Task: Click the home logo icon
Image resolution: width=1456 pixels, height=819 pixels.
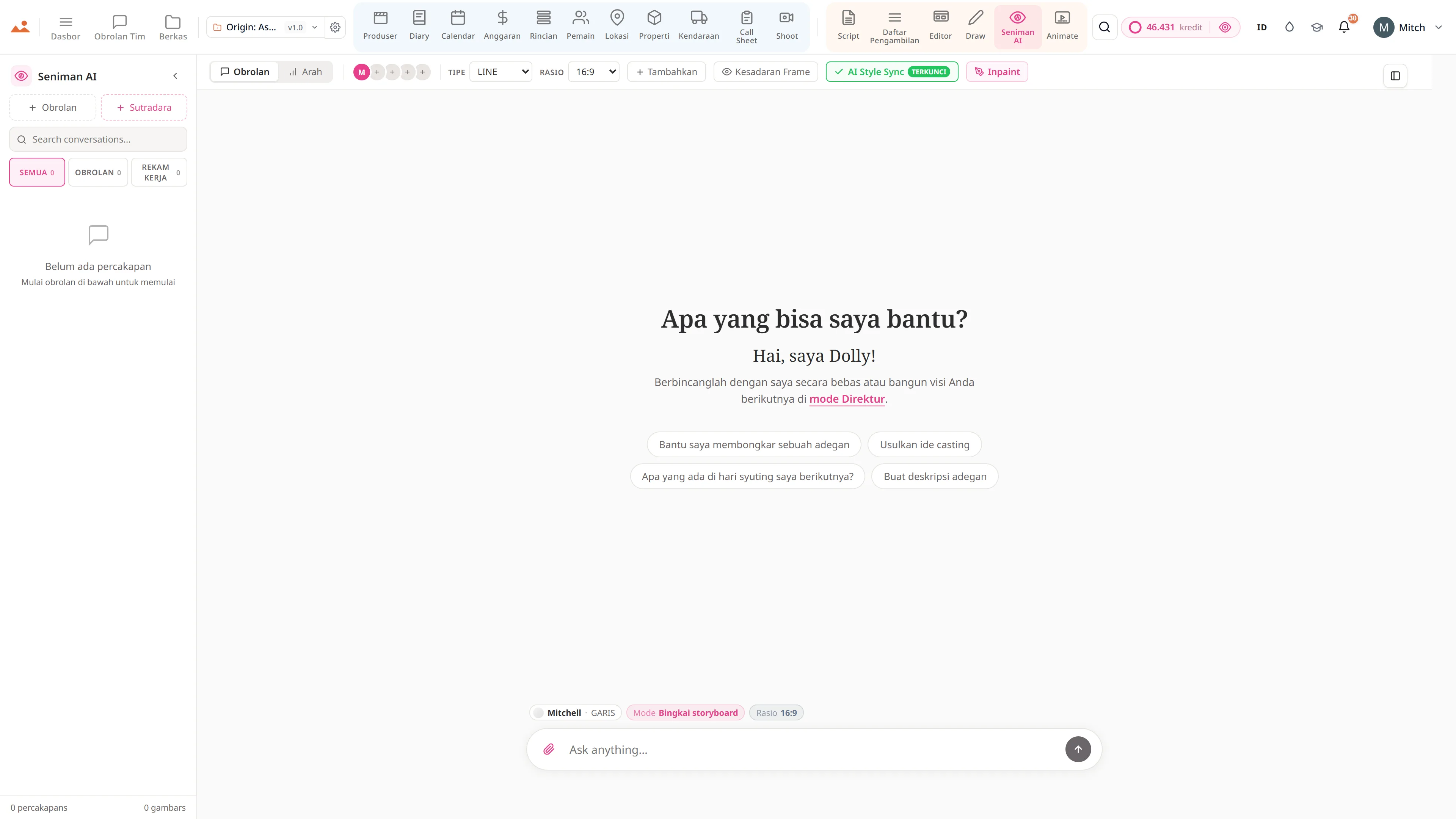Action: tap(20, 27)
